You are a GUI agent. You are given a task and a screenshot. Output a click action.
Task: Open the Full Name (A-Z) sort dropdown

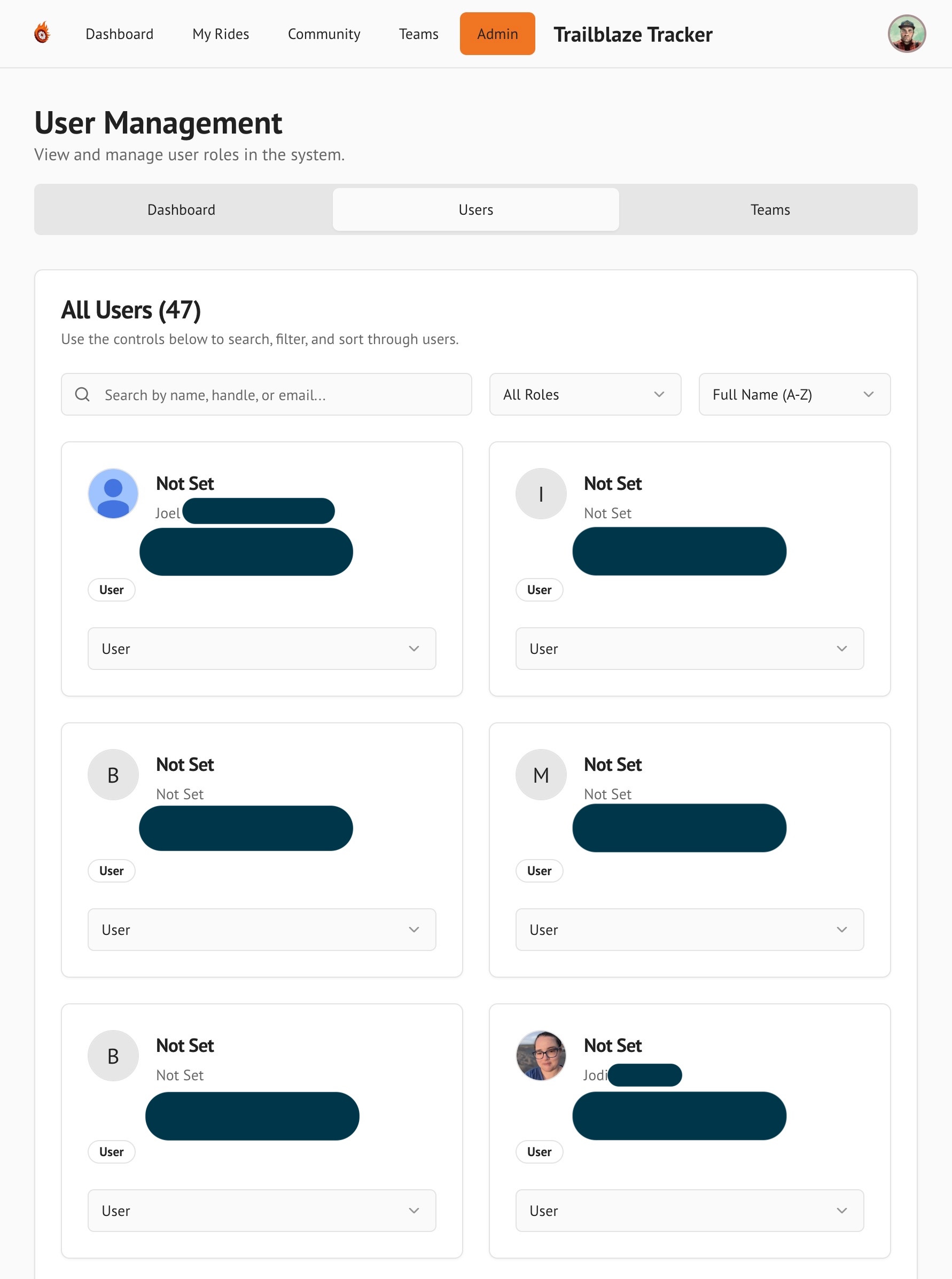[794, 395]
